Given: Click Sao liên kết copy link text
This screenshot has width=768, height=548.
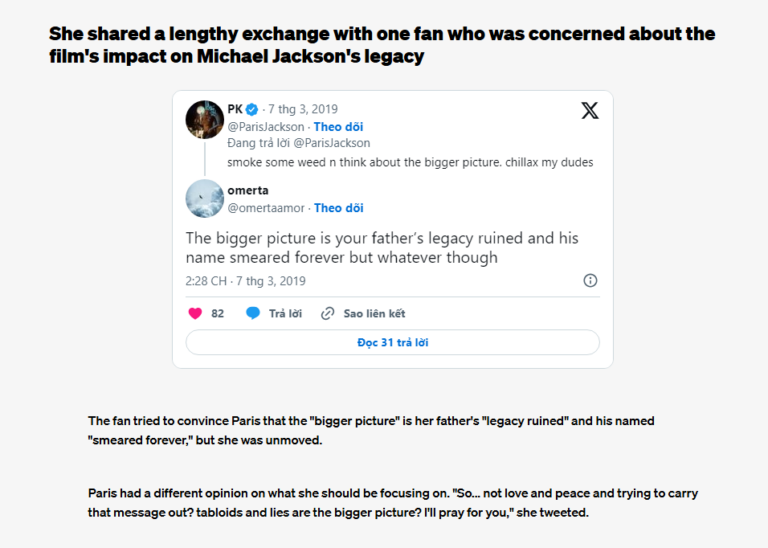Looking at the screenshot, I should coord(374,313).
